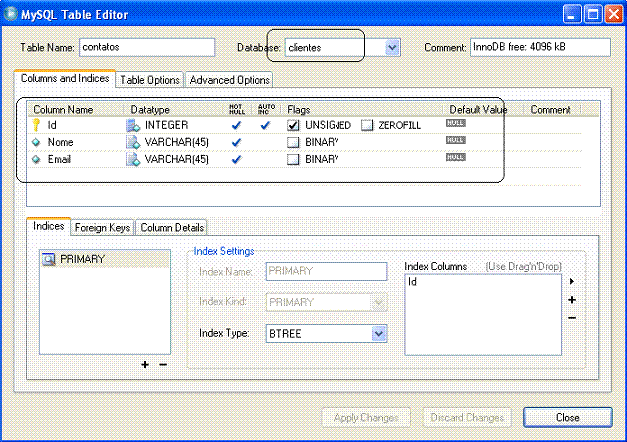Screen dimensions: 627x442
Task: Click the diamond column icon beside Email
Action: tap(36, 159)
